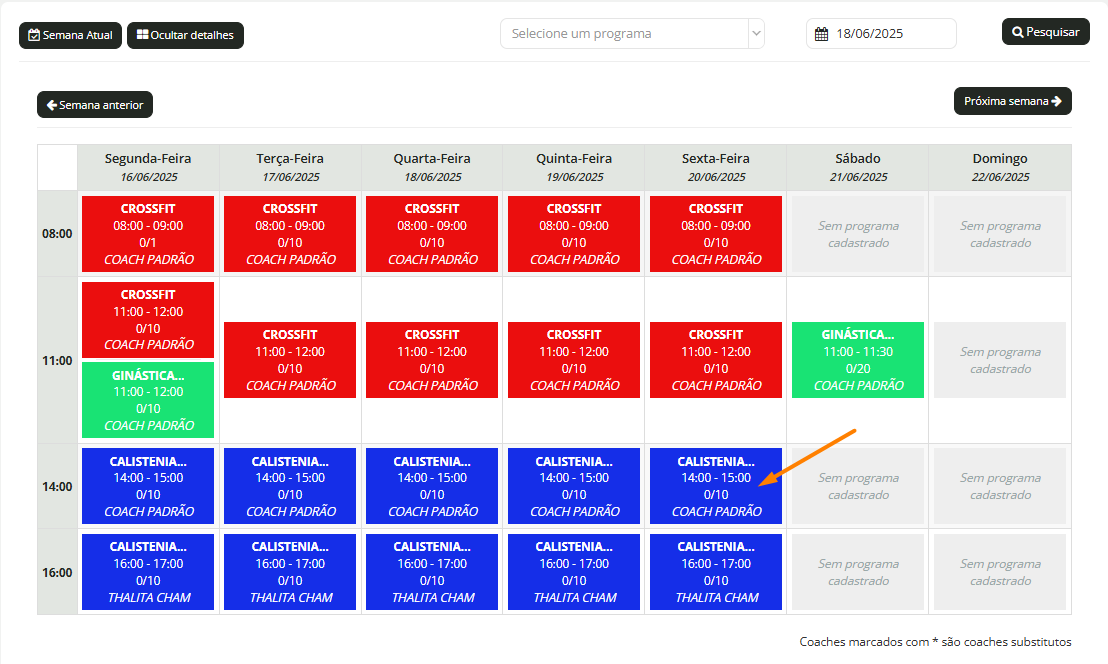The width and height of the screenshot is (1108, 664).
Task: Open Thursday 11:00 CROSSFIT class
Action: [x=574, y=360]
